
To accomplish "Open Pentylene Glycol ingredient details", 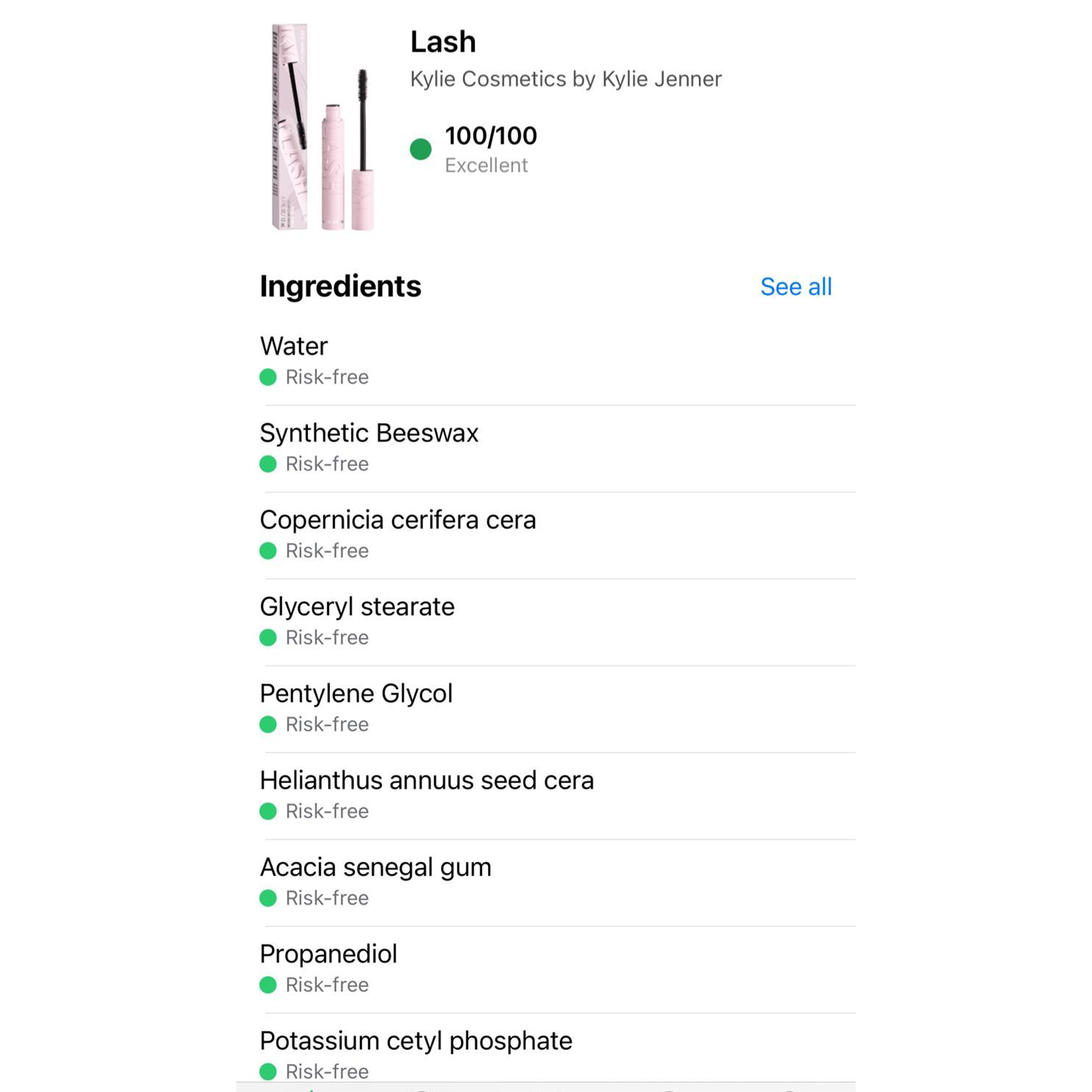I will pyautogui.click(x=545, y=709).
